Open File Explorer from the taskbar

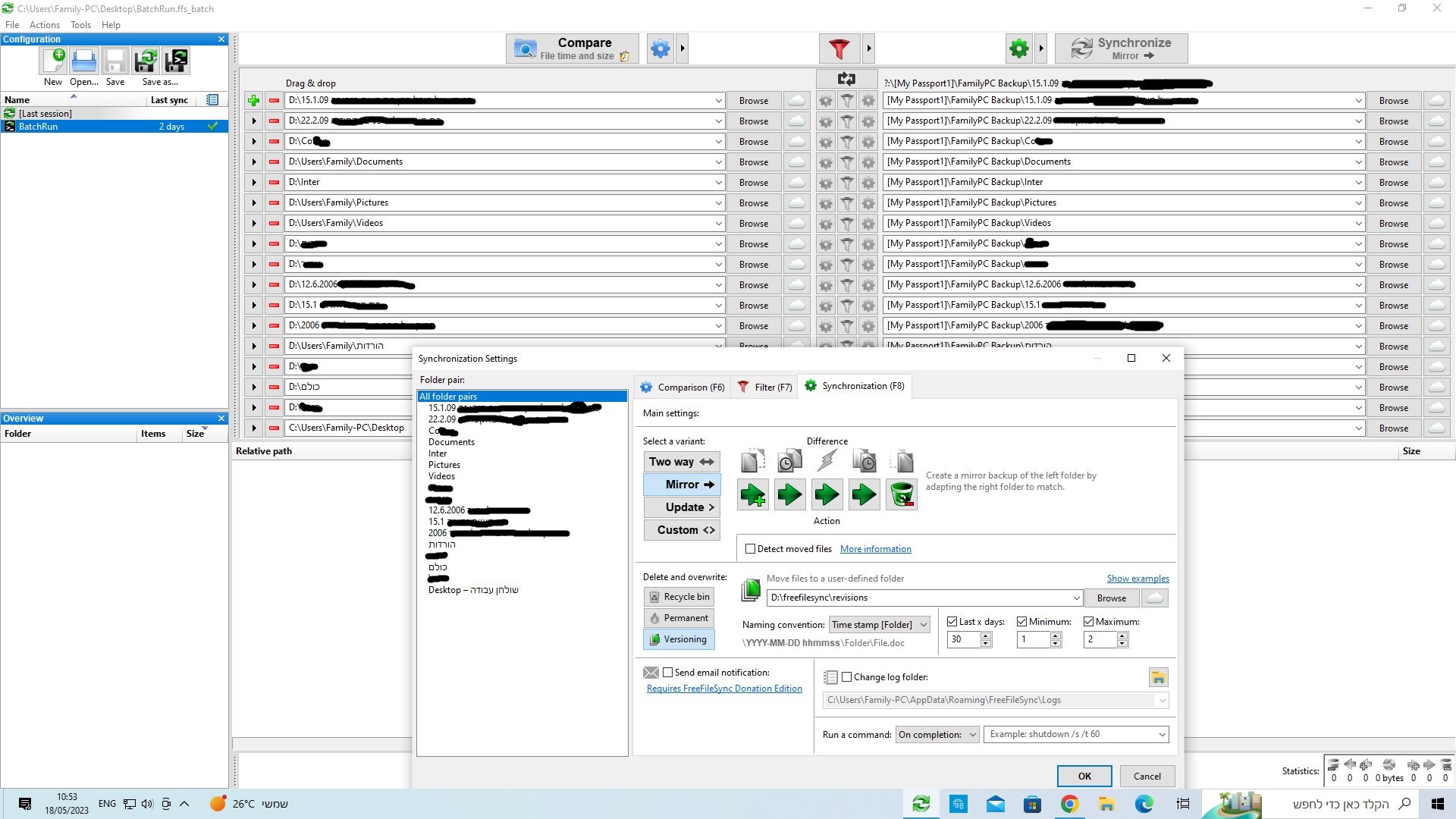1107,804
